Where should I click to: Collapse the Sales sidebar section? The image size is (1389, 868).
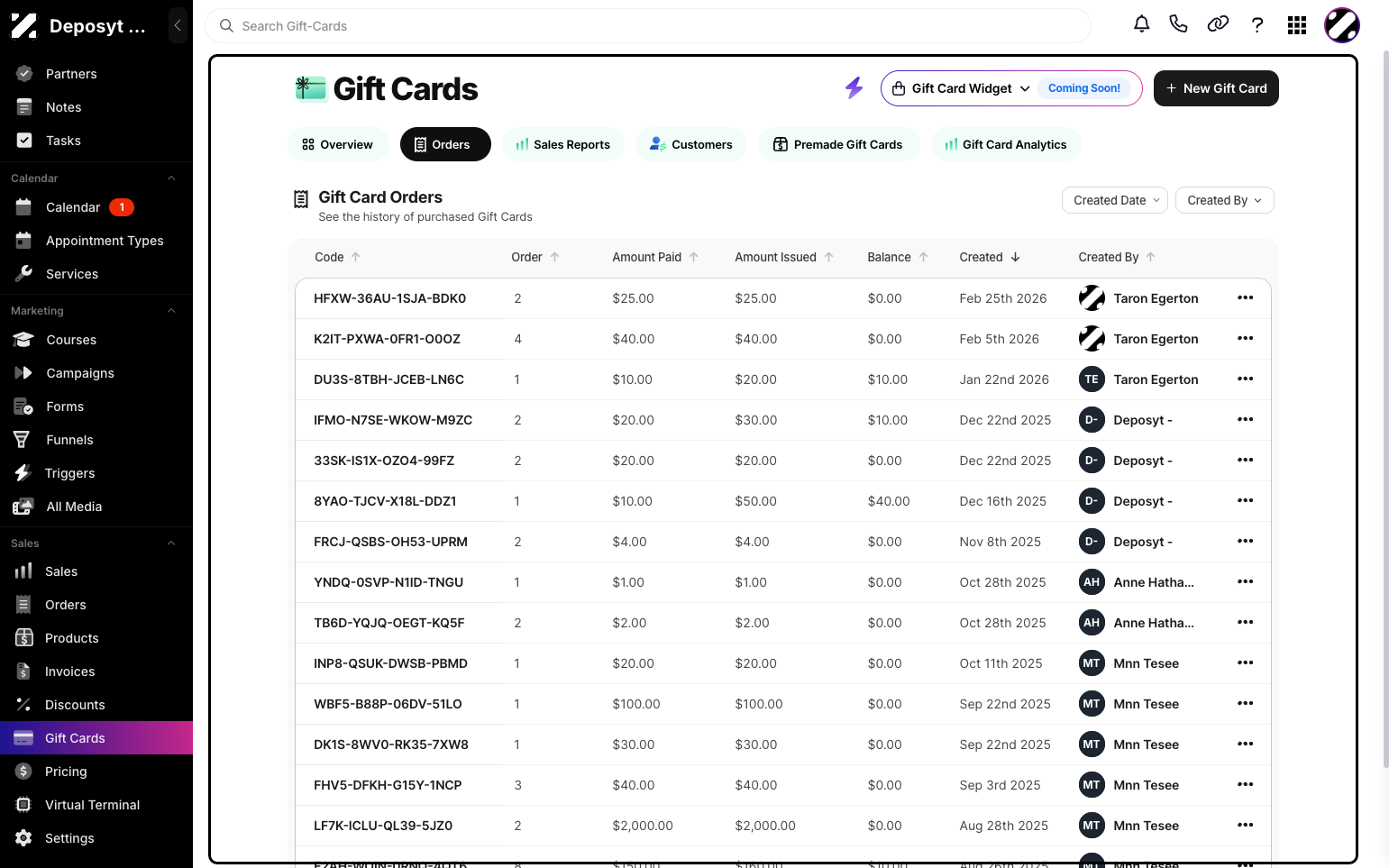(171, 544)
